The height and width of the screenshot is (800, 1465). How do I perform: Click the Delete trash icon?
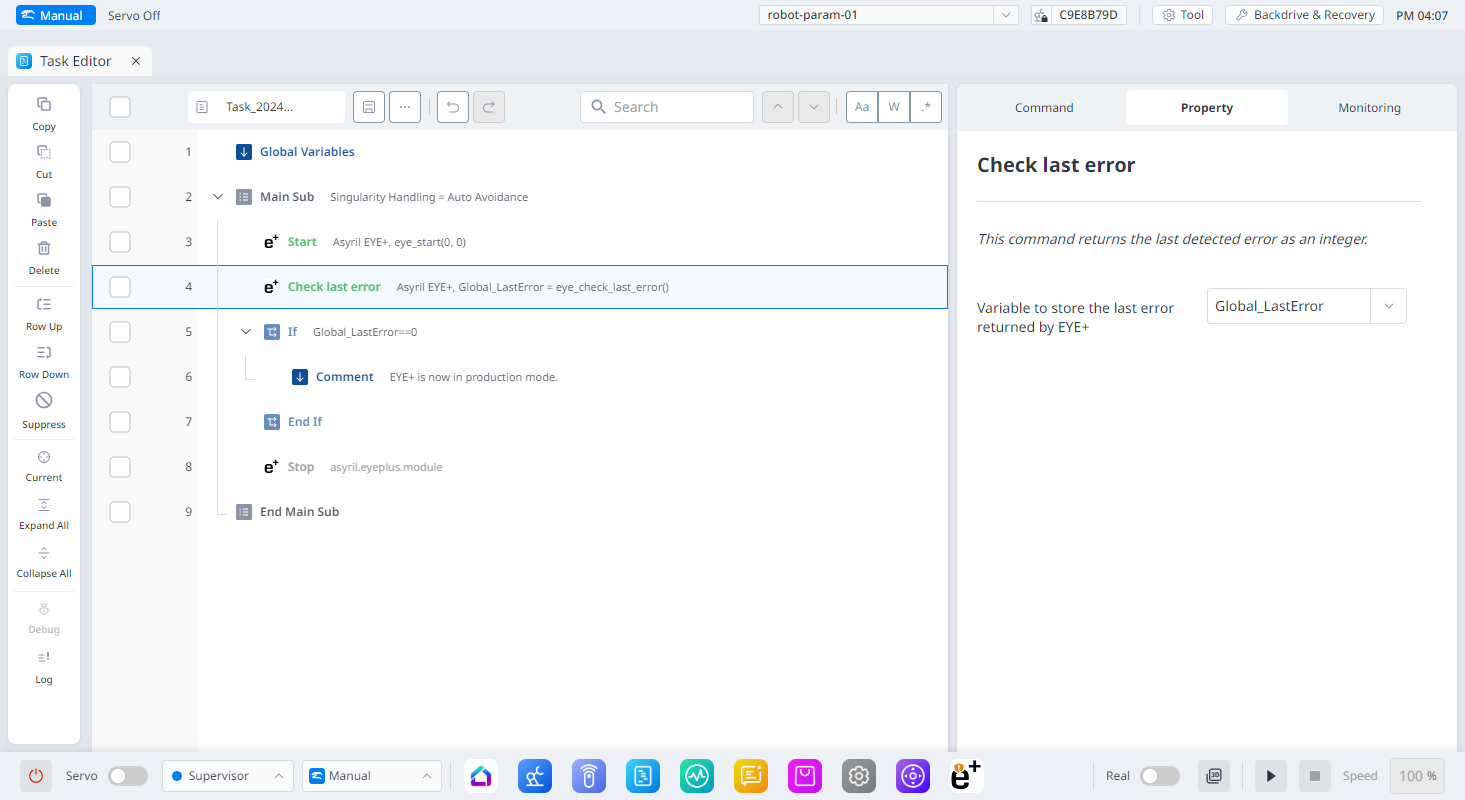(44, 248)
